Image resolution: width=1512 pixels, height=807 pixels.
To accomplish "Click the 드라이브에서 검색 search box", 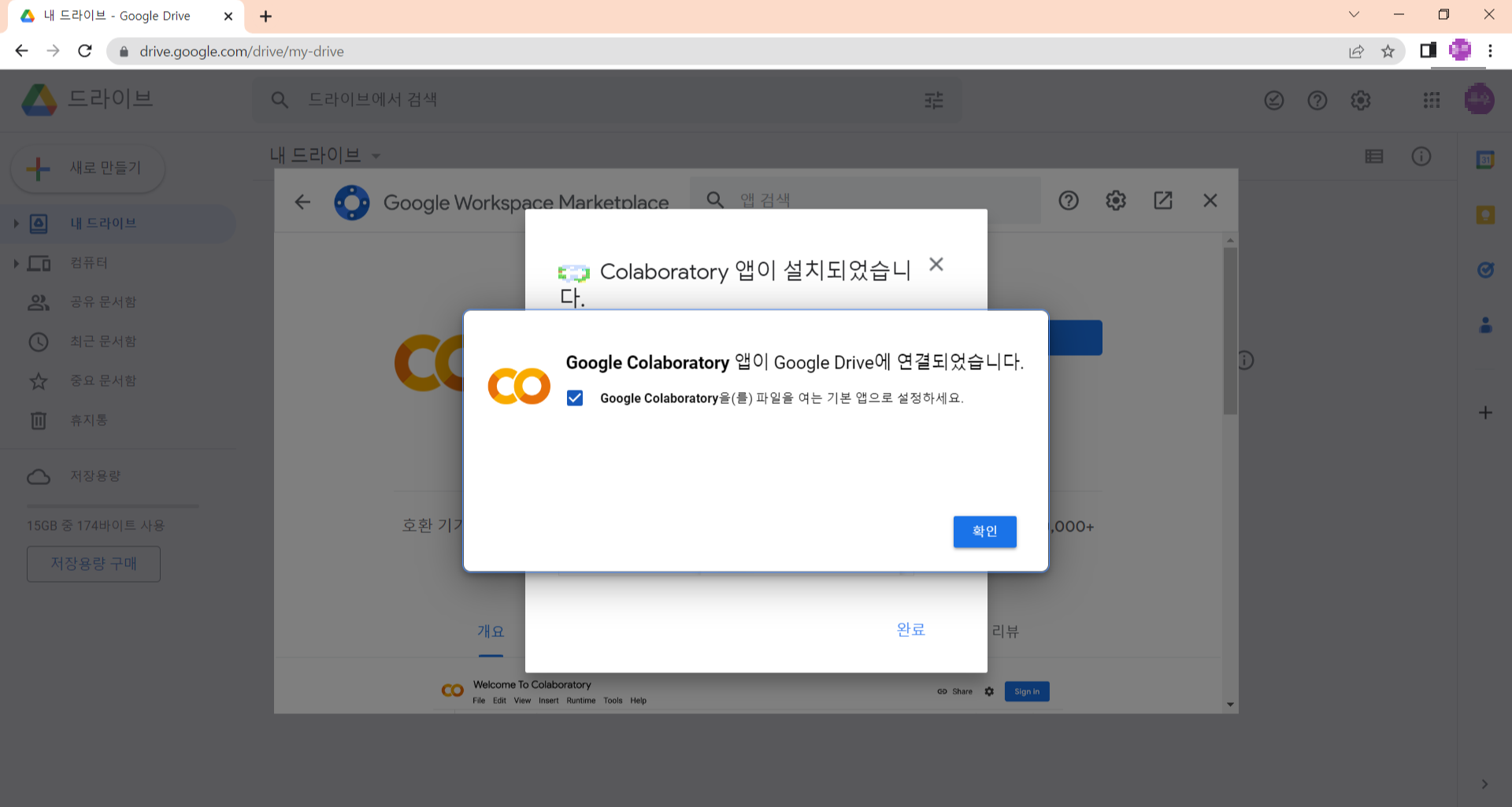I will [x=606, y=100].
